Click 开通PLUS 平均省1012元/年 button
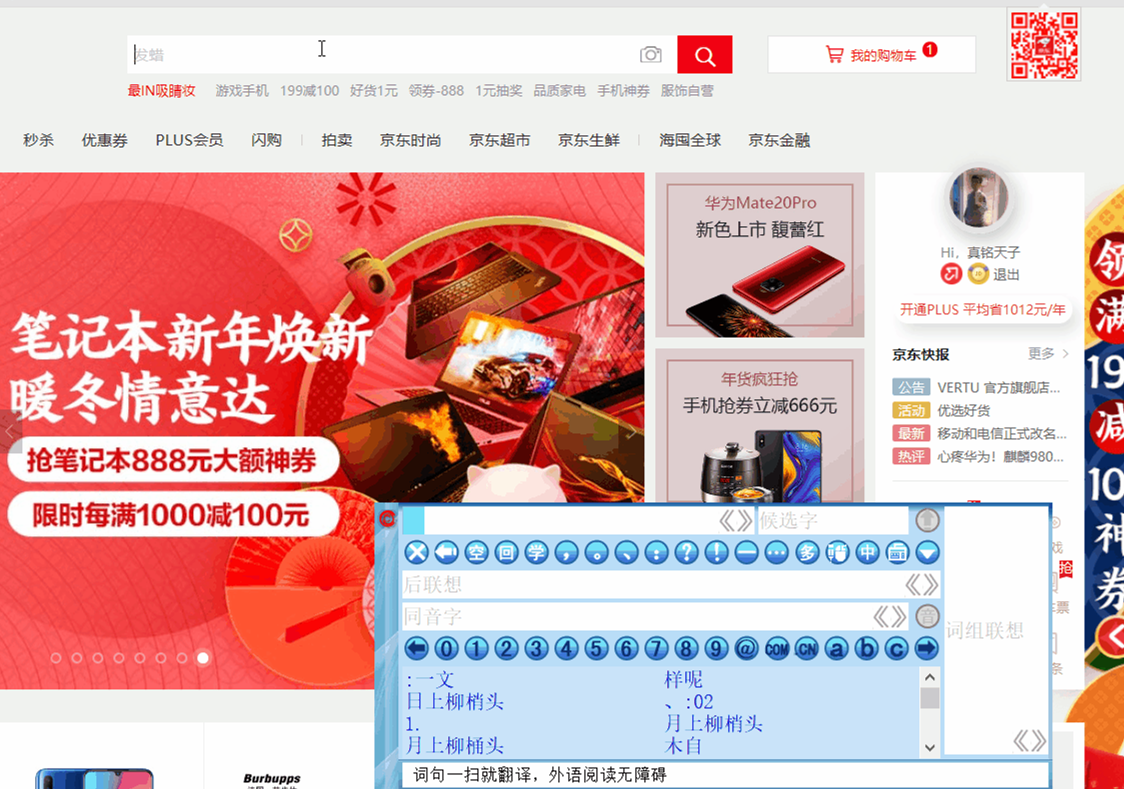The width and height of the screenshot is (1124, 789). tap(982, 310)
